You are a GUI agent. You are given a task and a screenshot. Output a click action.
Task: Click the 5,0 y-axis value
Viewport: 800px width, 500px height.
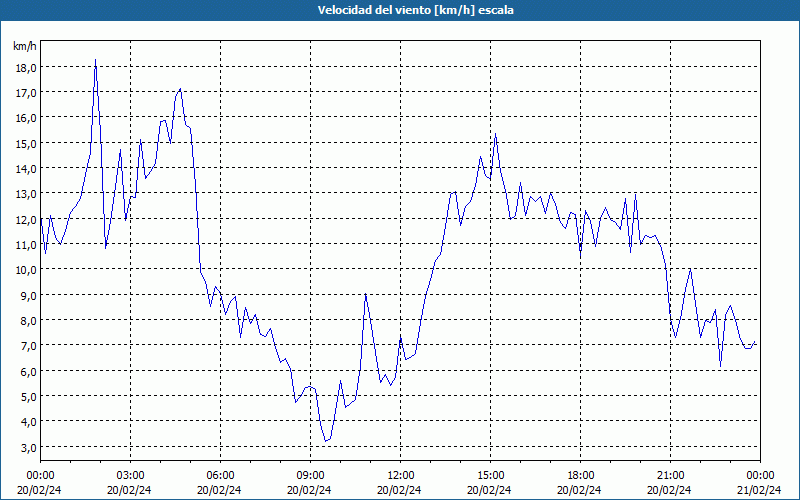click(27, 396)
